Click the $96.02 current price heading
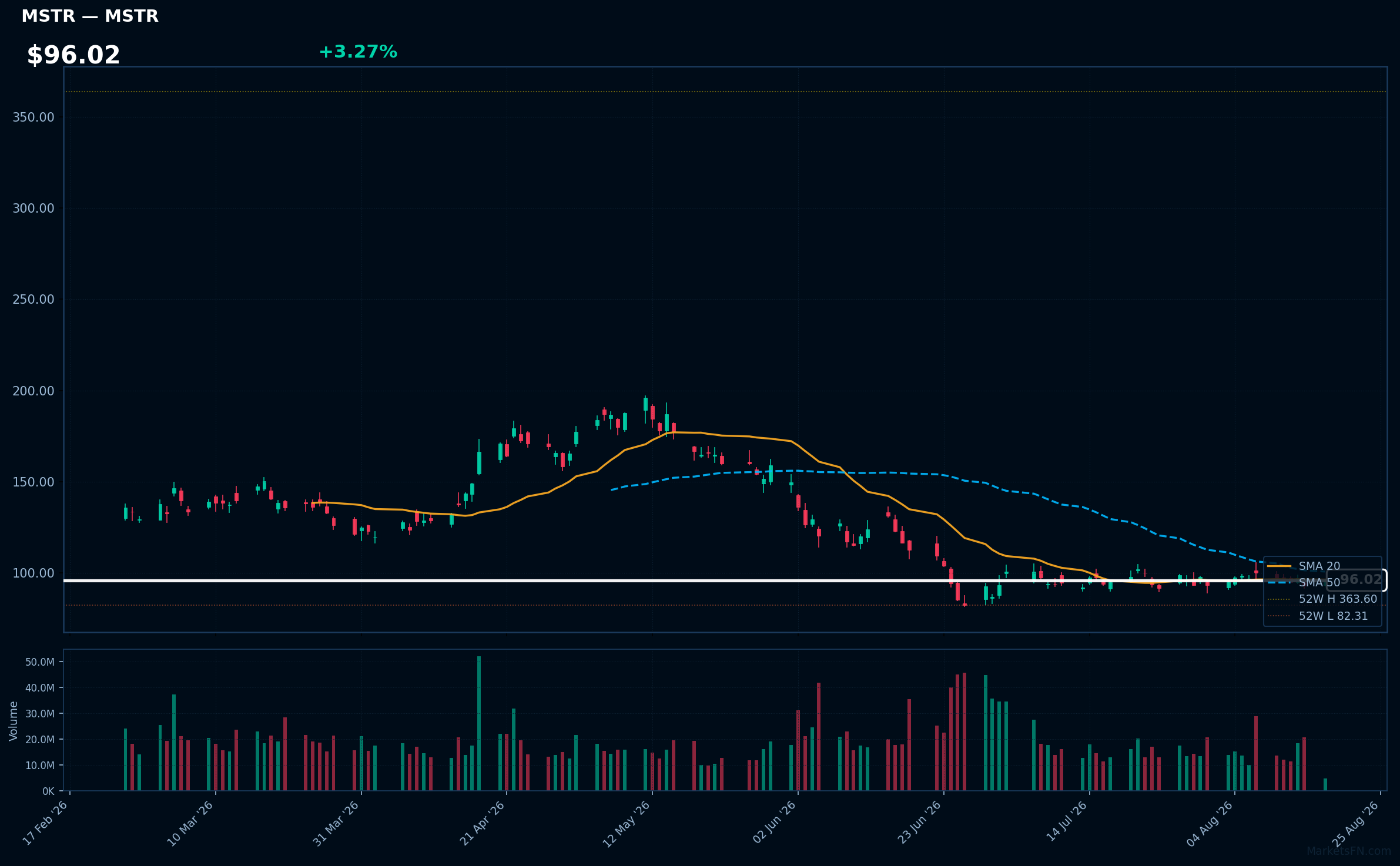The width and height of the screenshot is (1400, 866). coord(73,55)
